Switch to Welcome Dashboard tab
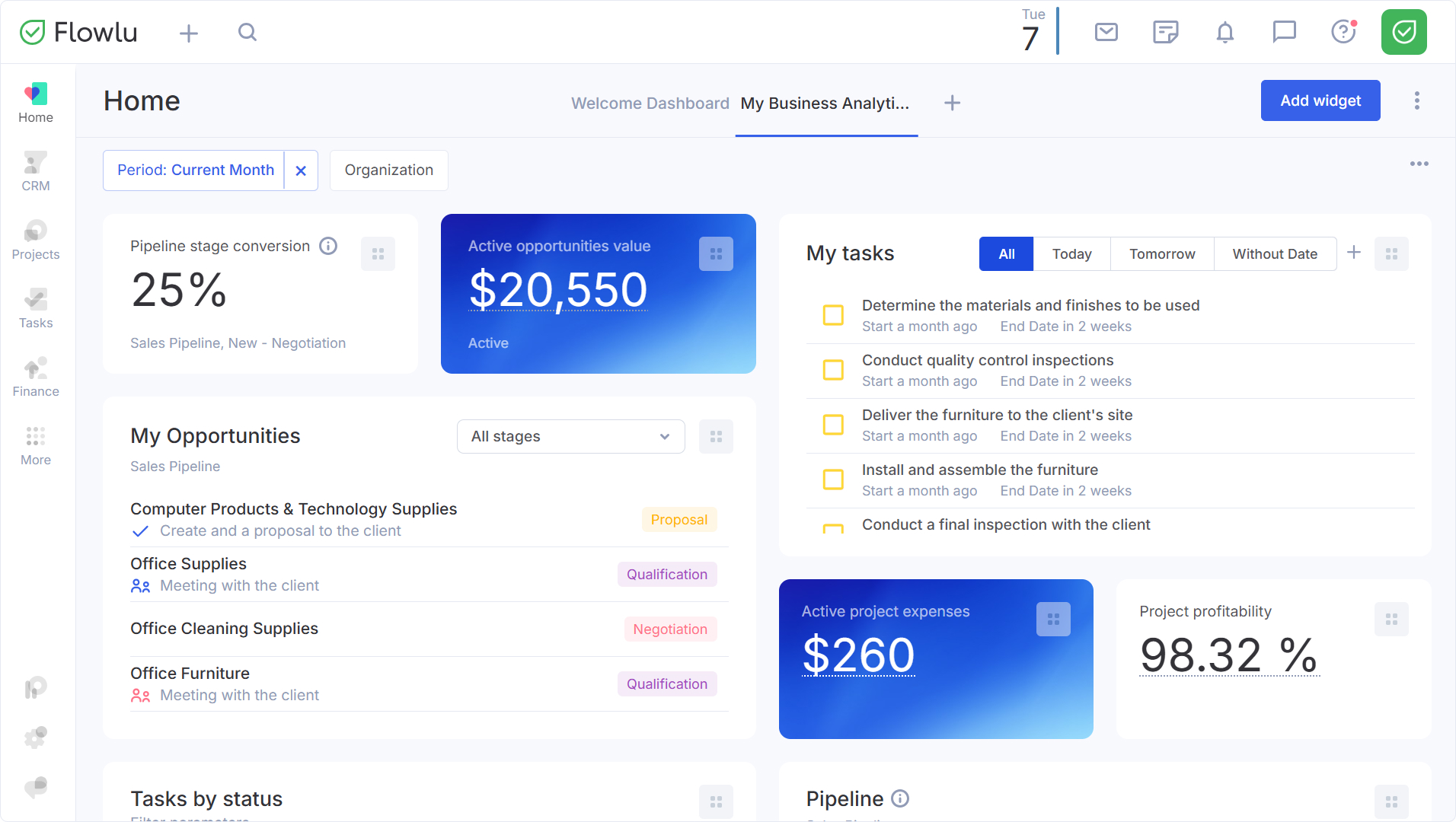The image size is (1456, 822). pos(650,104)
